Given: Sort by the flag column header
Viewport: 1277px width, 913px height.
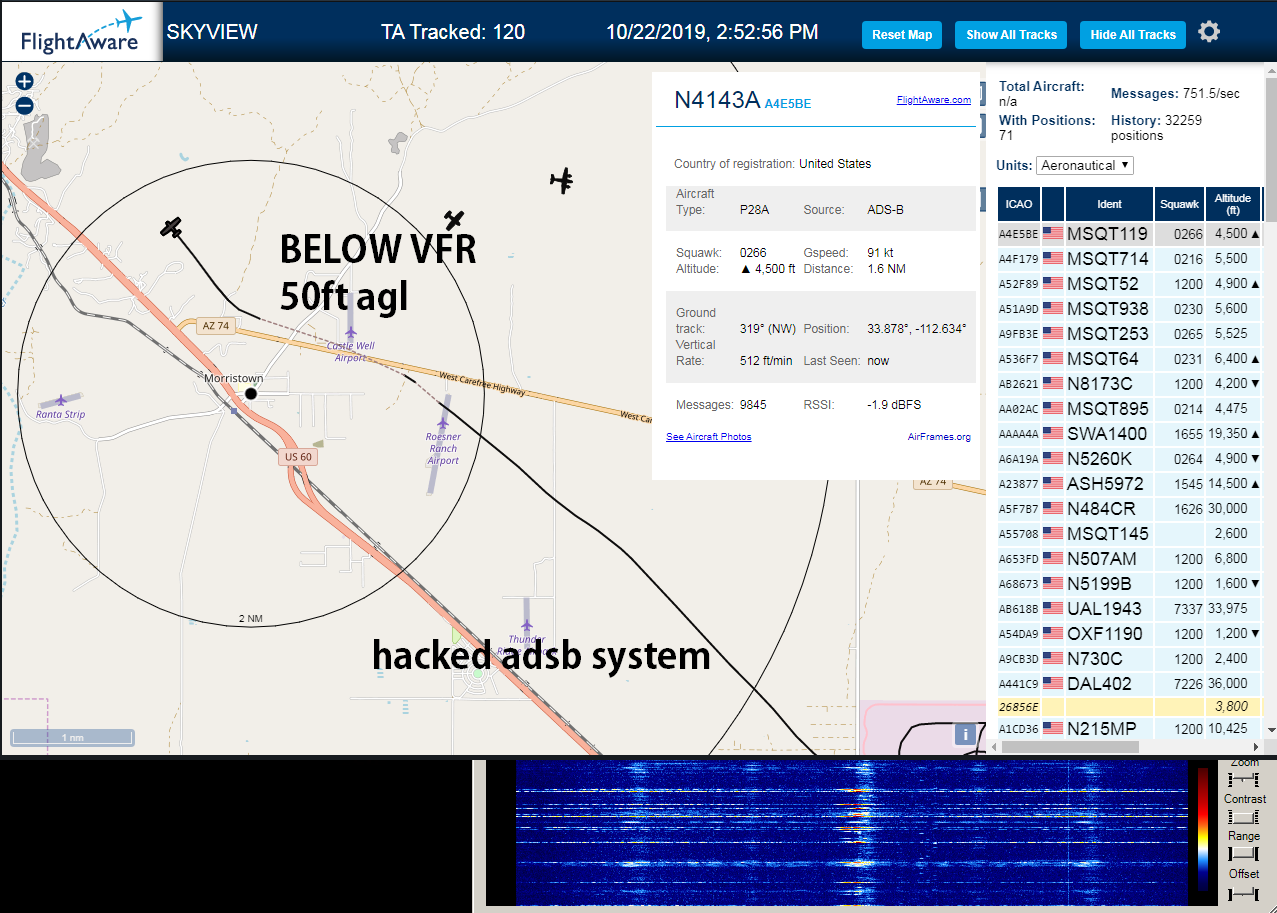Looking at the screenshot, I should point(1053,204).
